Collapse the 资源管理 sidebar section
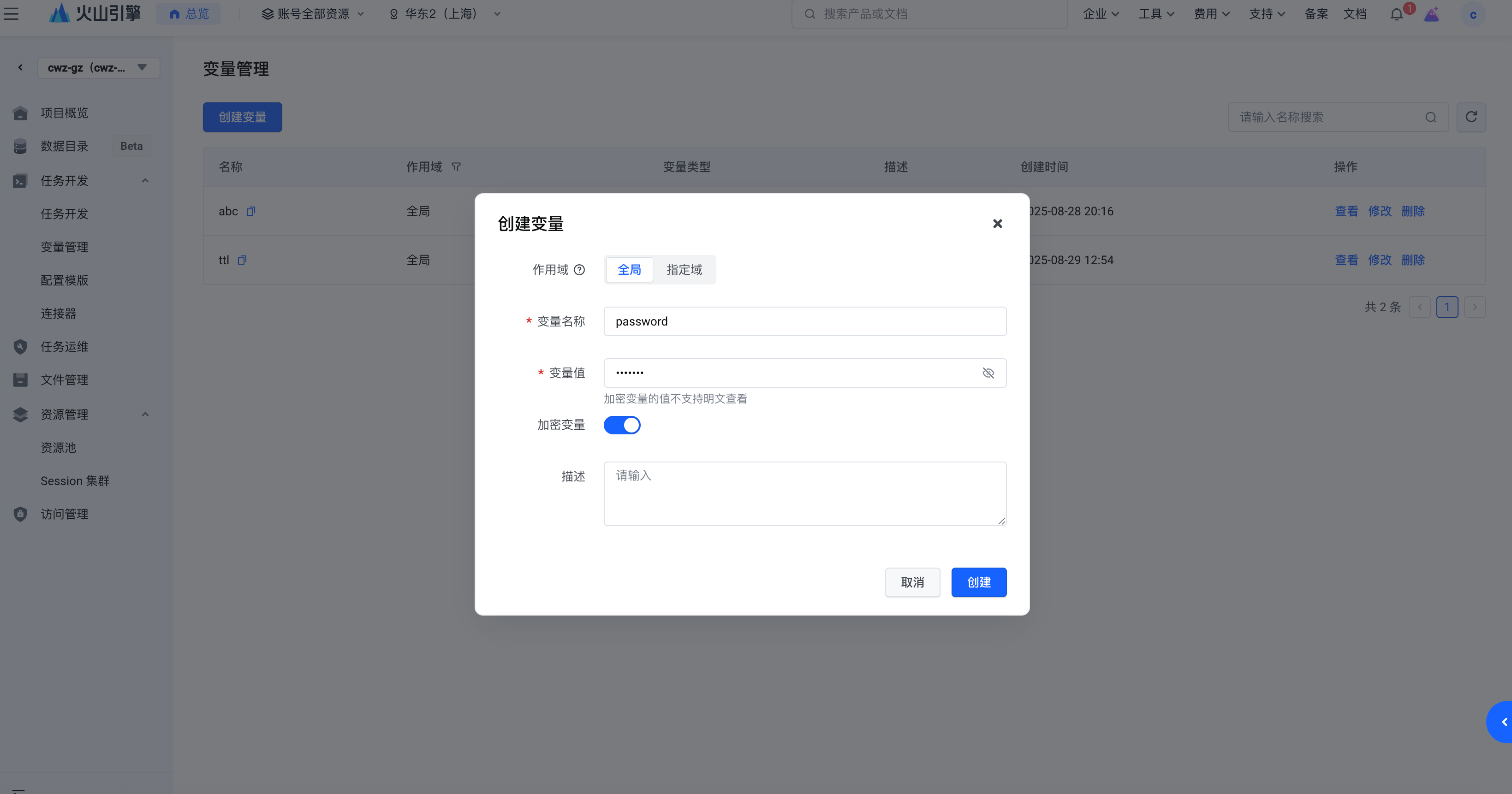The width and height of the screenshot is (1512, 794). [145, 415]
